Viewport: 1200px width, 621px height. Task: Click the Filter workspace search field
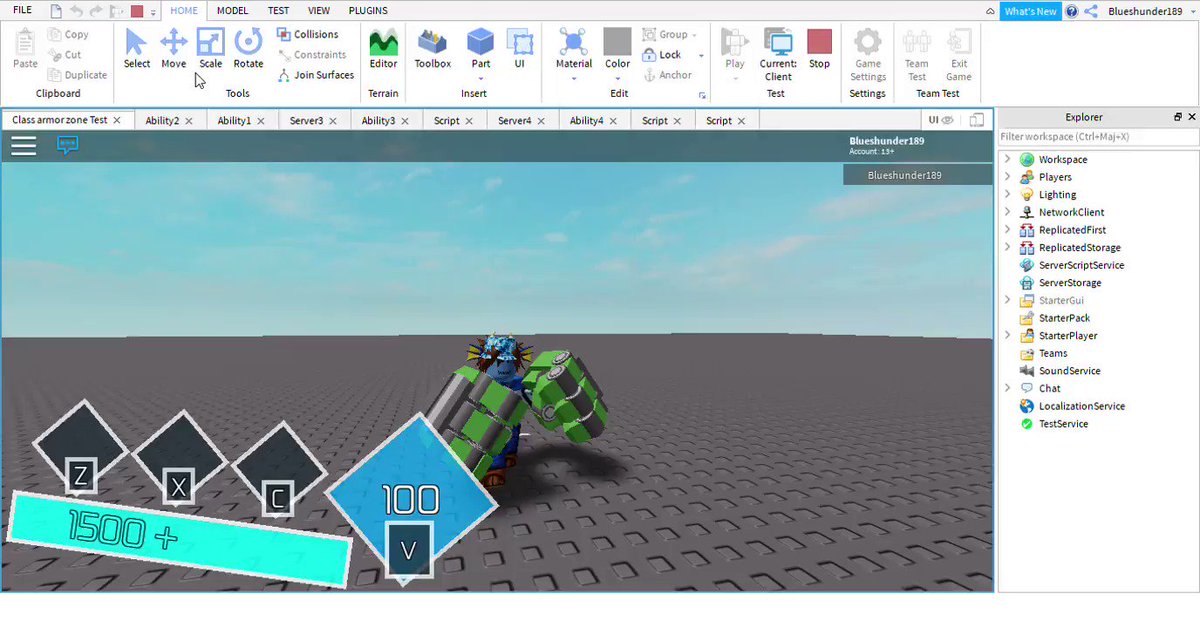[x=1098, y=137]
